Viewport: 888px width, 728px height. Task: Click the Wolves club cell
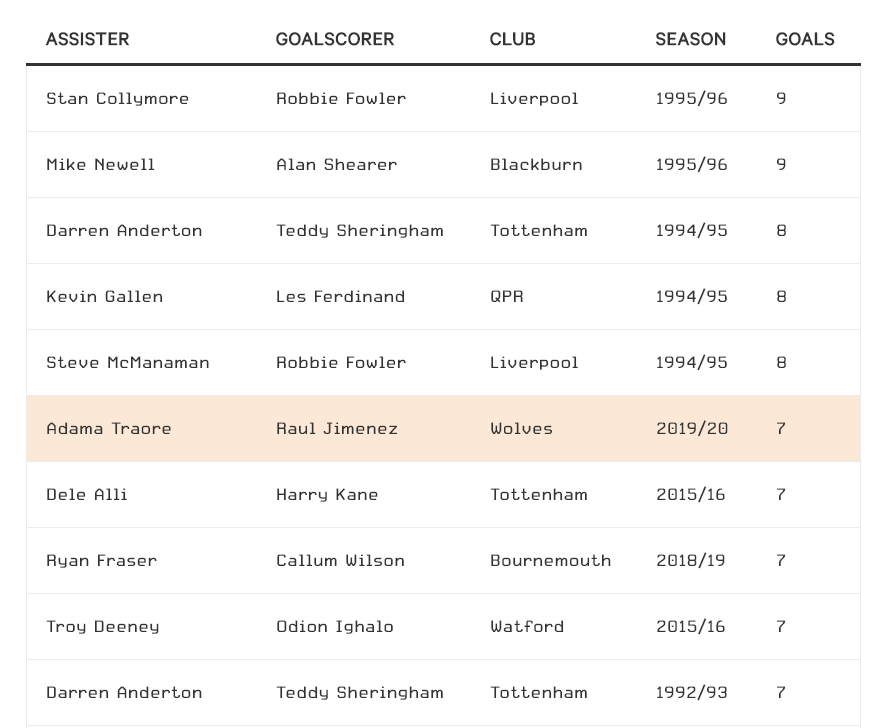coord(521,429)
